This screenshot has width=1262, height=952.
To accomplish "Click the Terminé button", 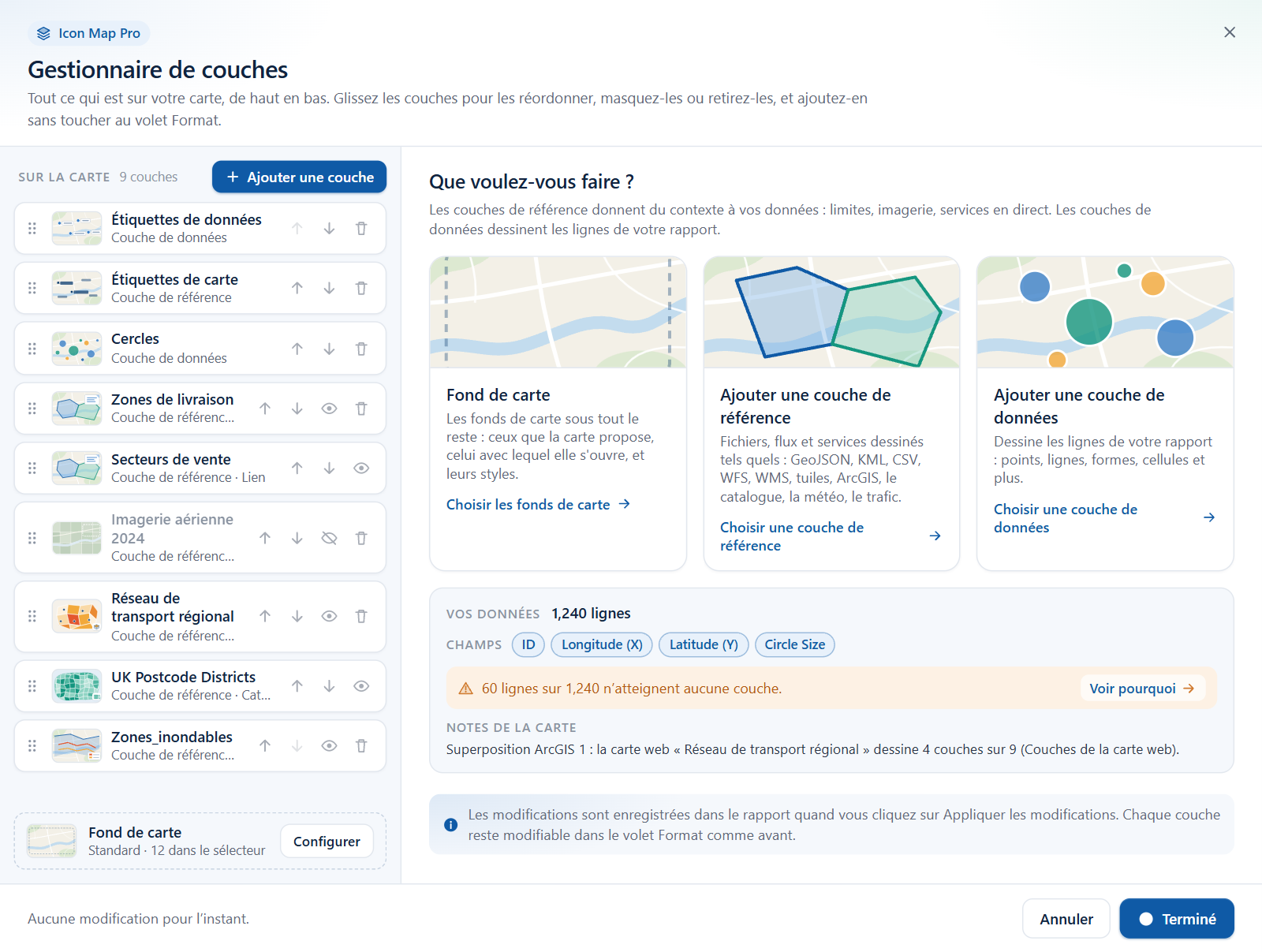I will click(x=1177, y=920).
